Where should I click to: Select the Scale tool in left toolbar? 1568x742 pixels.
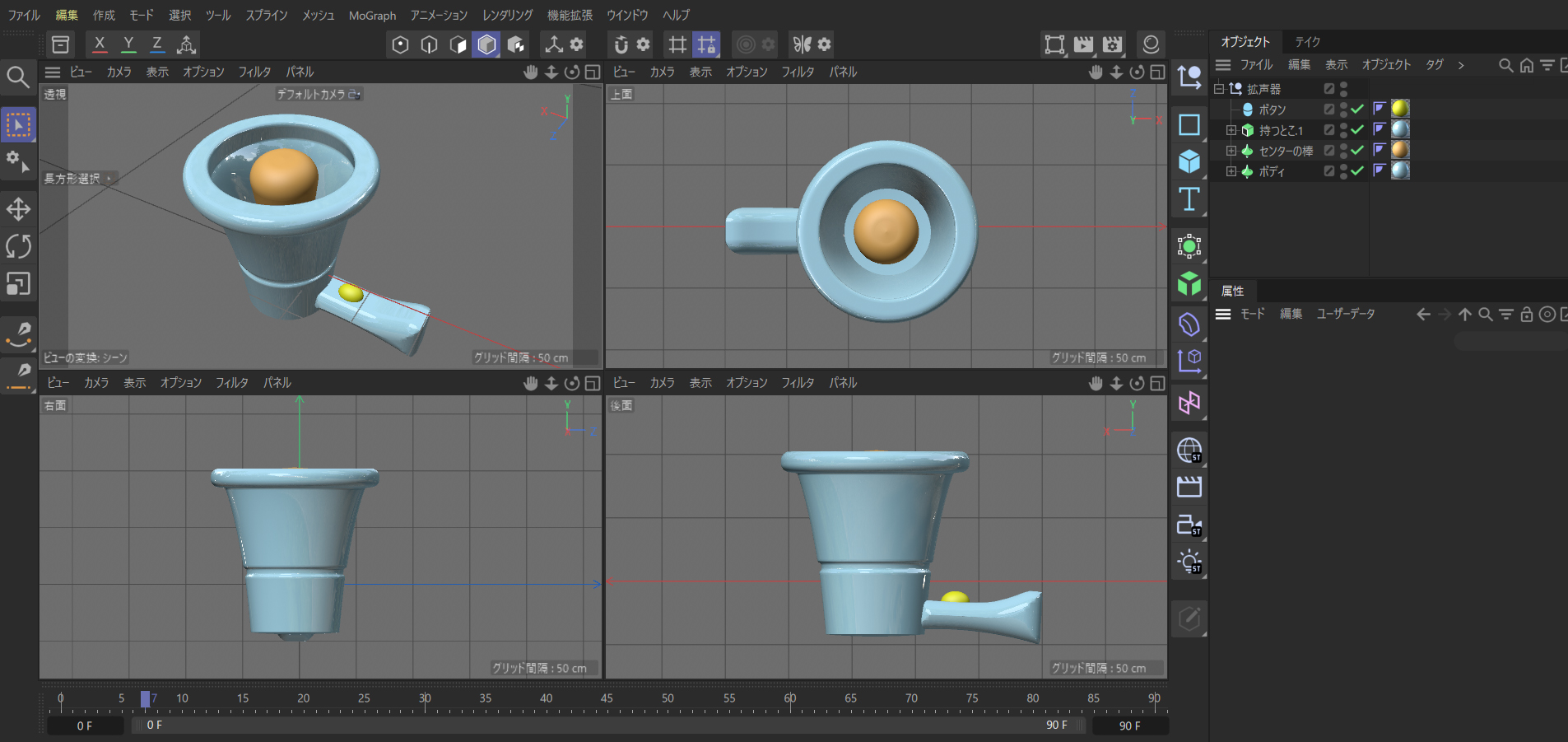[18, 284]
